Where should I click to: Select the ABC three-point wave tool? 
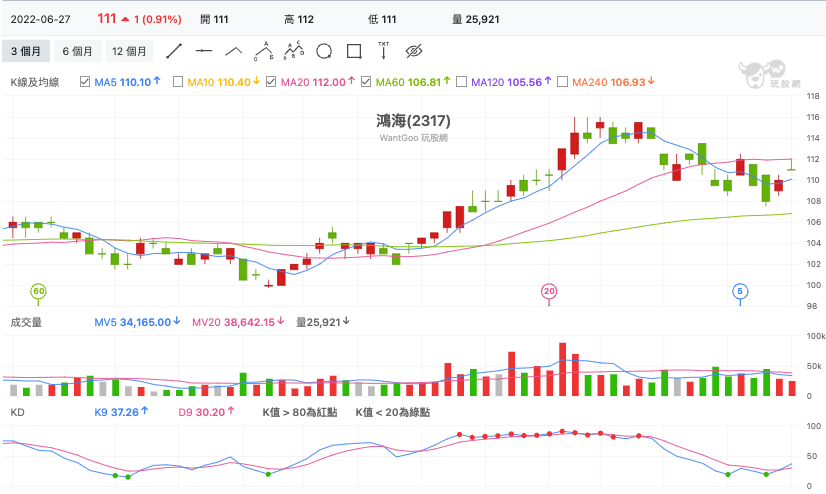[263, 51]
